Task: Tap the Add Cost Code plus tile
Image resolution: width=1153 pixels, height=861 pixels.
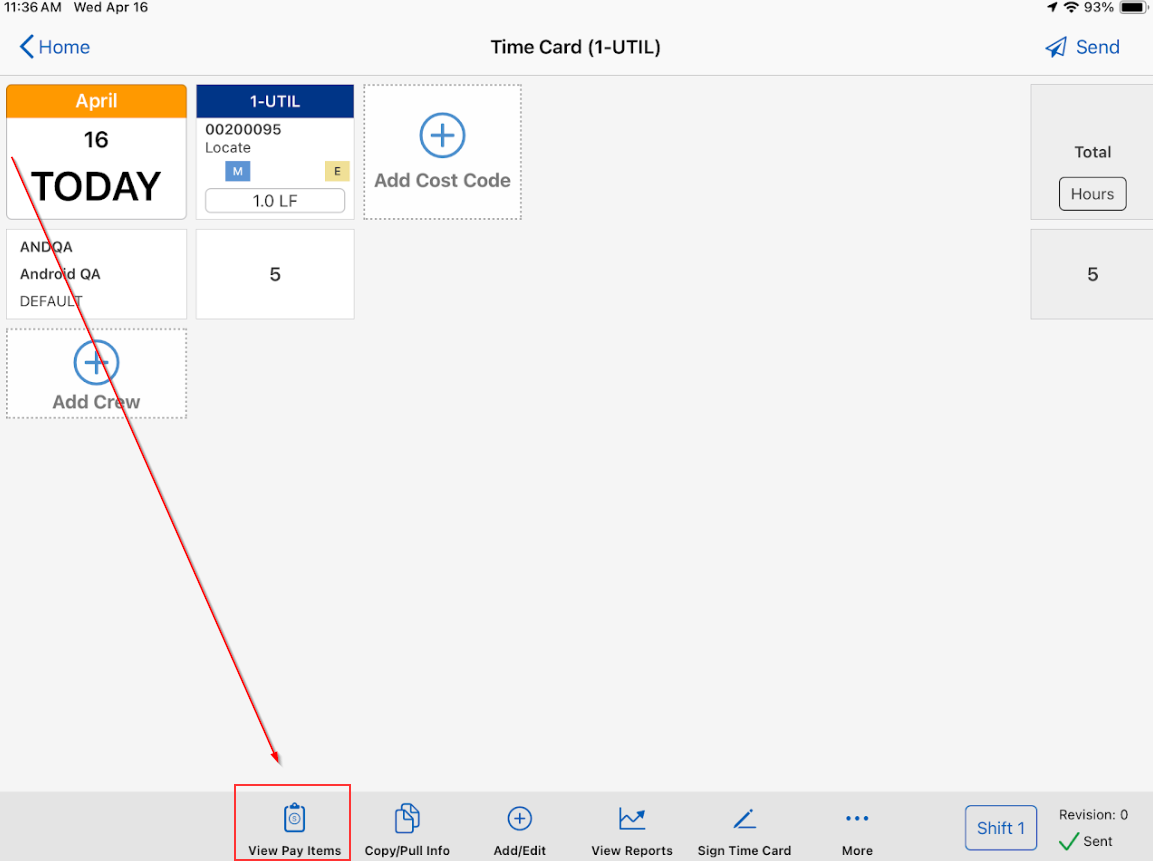Action: pyautogui.click(x=442, y=152)
